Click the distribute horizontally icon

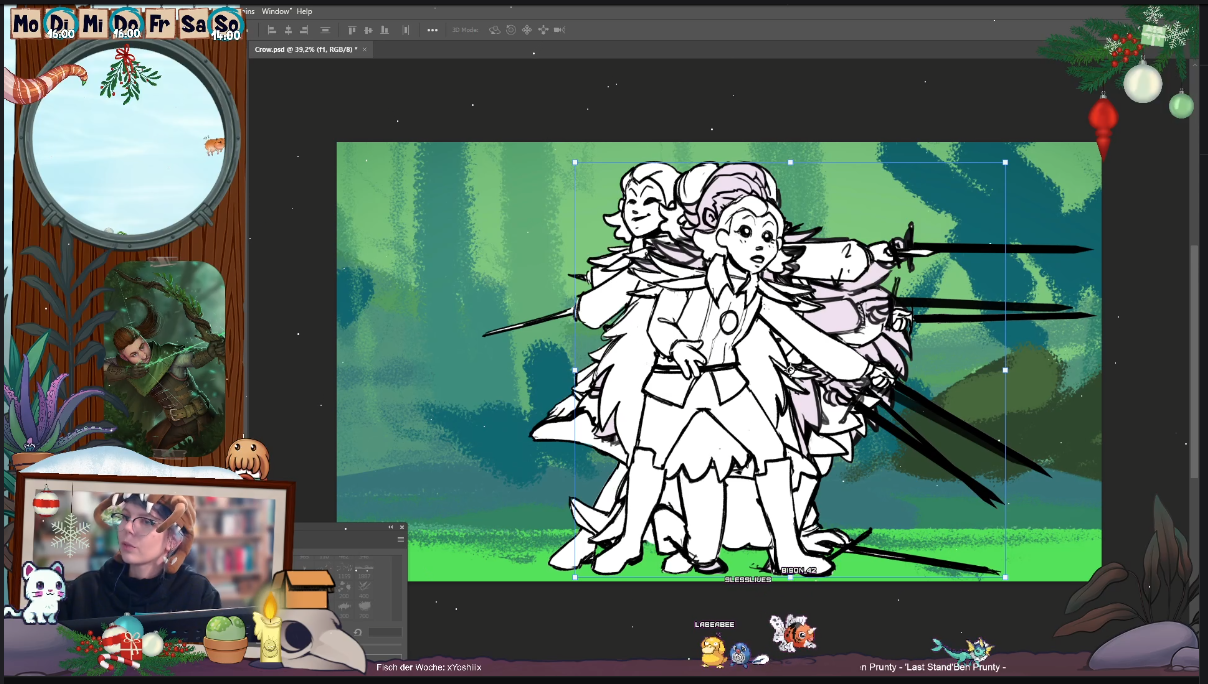tap(406, 30)
